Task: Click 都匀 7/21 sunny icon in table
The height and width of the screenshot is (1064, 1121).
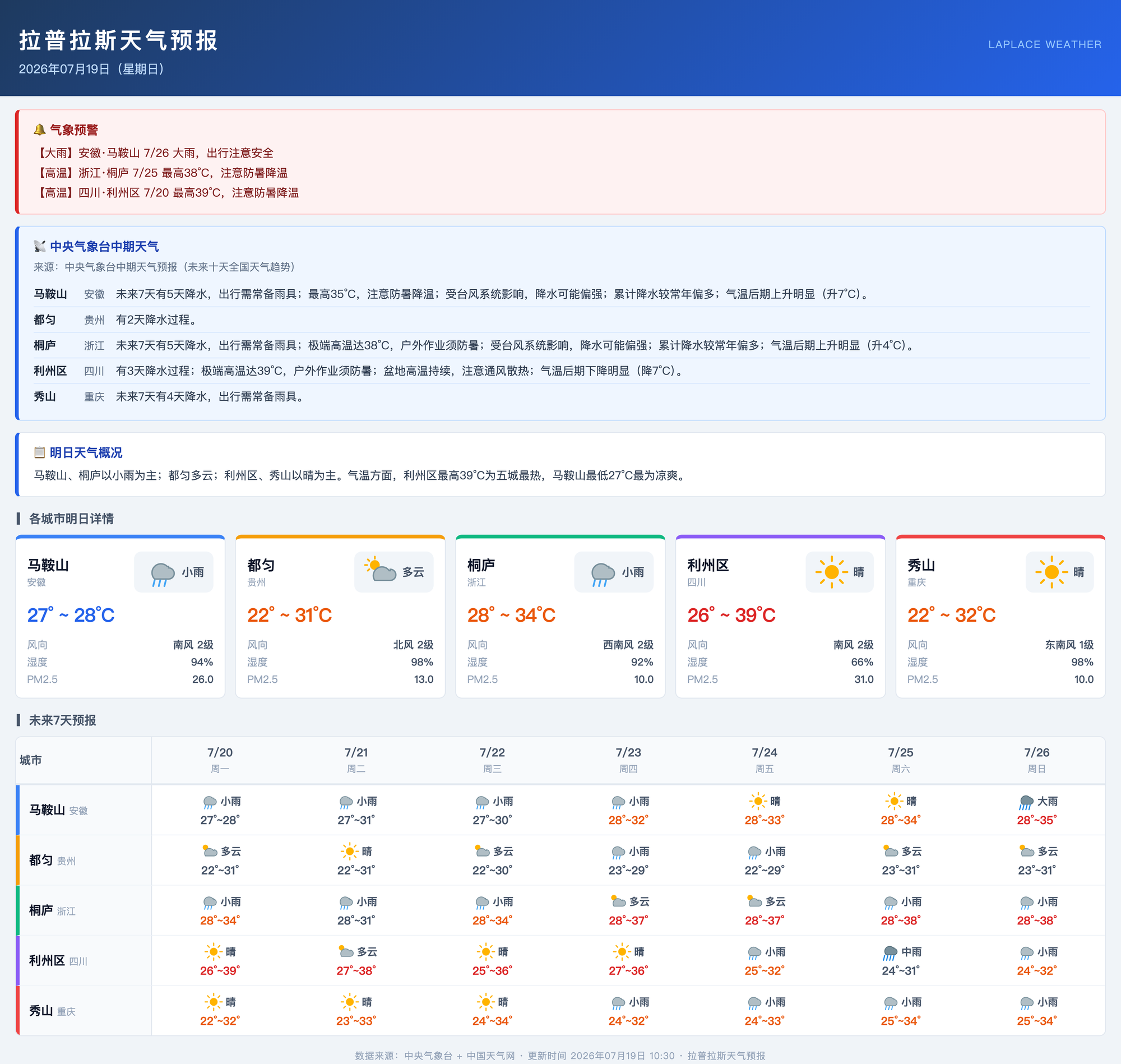Action: 350,852
